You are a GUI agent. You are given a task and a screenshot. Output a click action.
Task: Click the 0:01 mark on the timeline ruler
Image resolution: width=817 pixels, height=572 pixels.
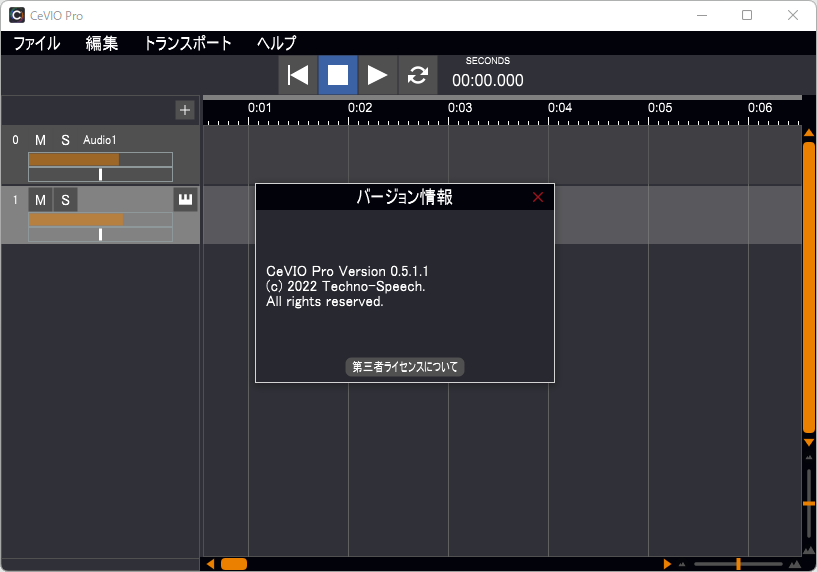pos(259,108)
